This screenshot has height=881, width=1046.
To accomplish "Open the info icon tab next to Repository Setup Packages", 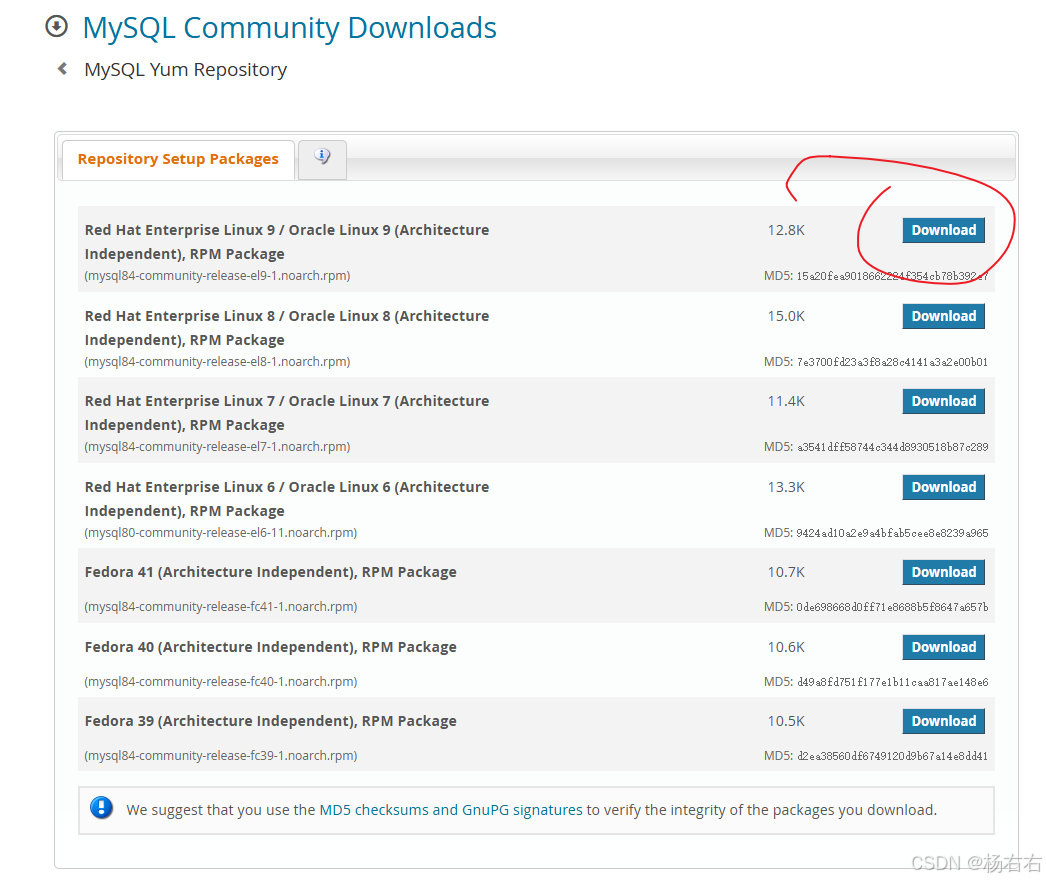I will 322,158.
